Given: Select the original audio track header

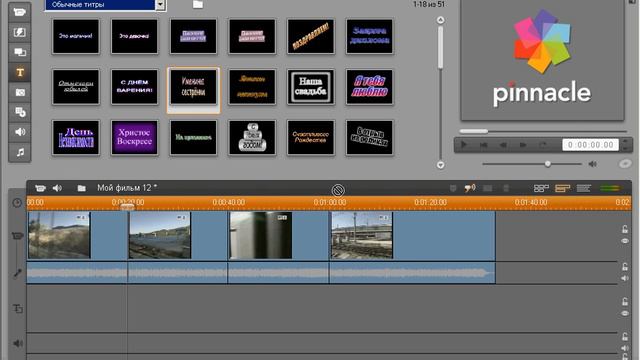Looking at the screenshot, I should [17, 273].
